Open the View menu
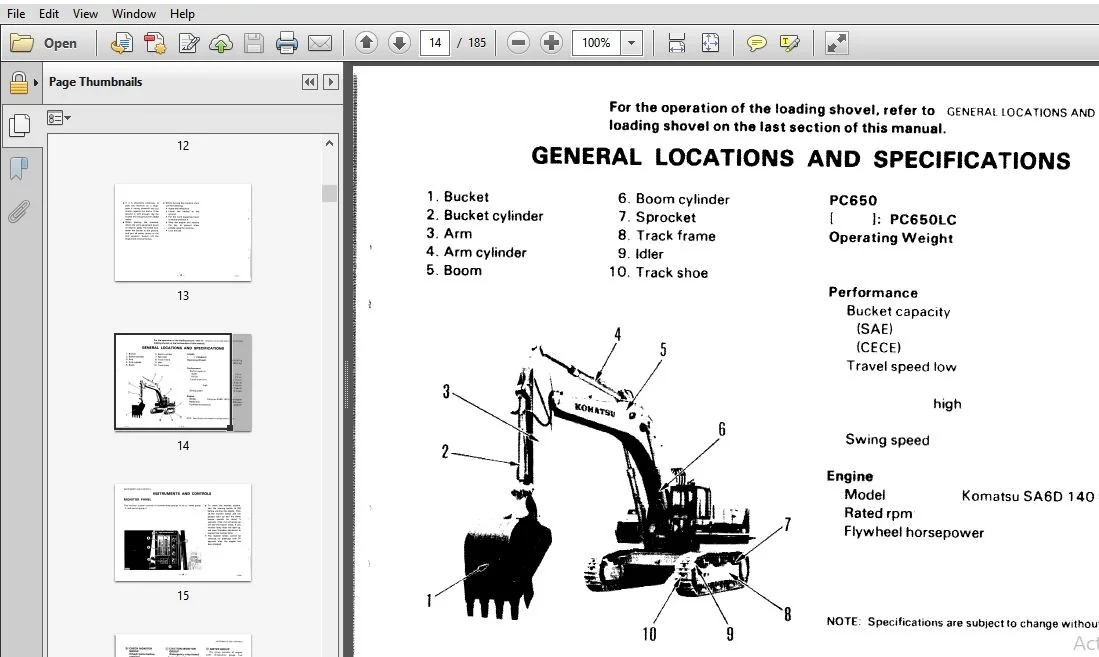The width and height of the screenshot is (1099, 657). (x=86, y=13)
